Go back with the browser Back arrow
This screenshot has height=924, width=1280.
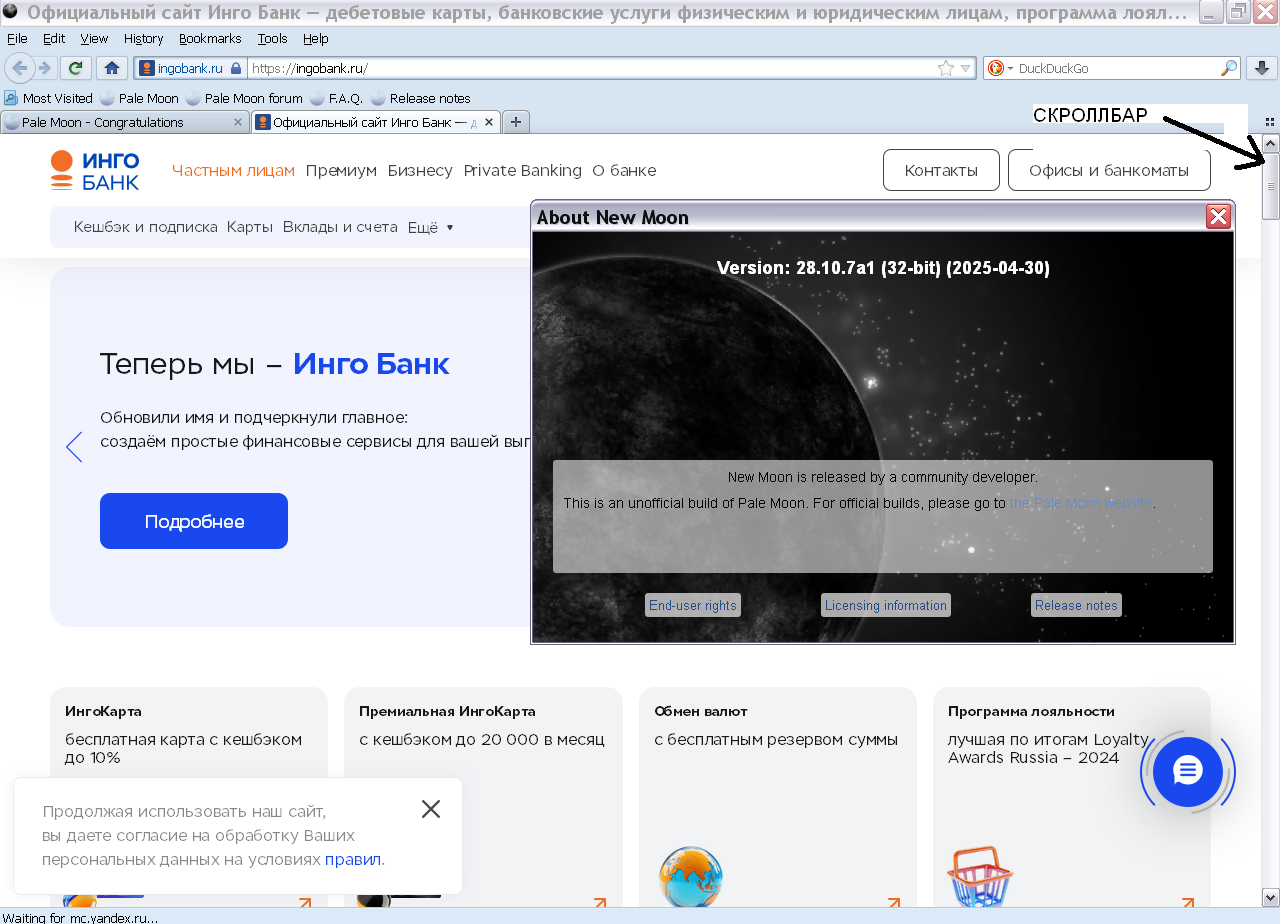[18, 68]
